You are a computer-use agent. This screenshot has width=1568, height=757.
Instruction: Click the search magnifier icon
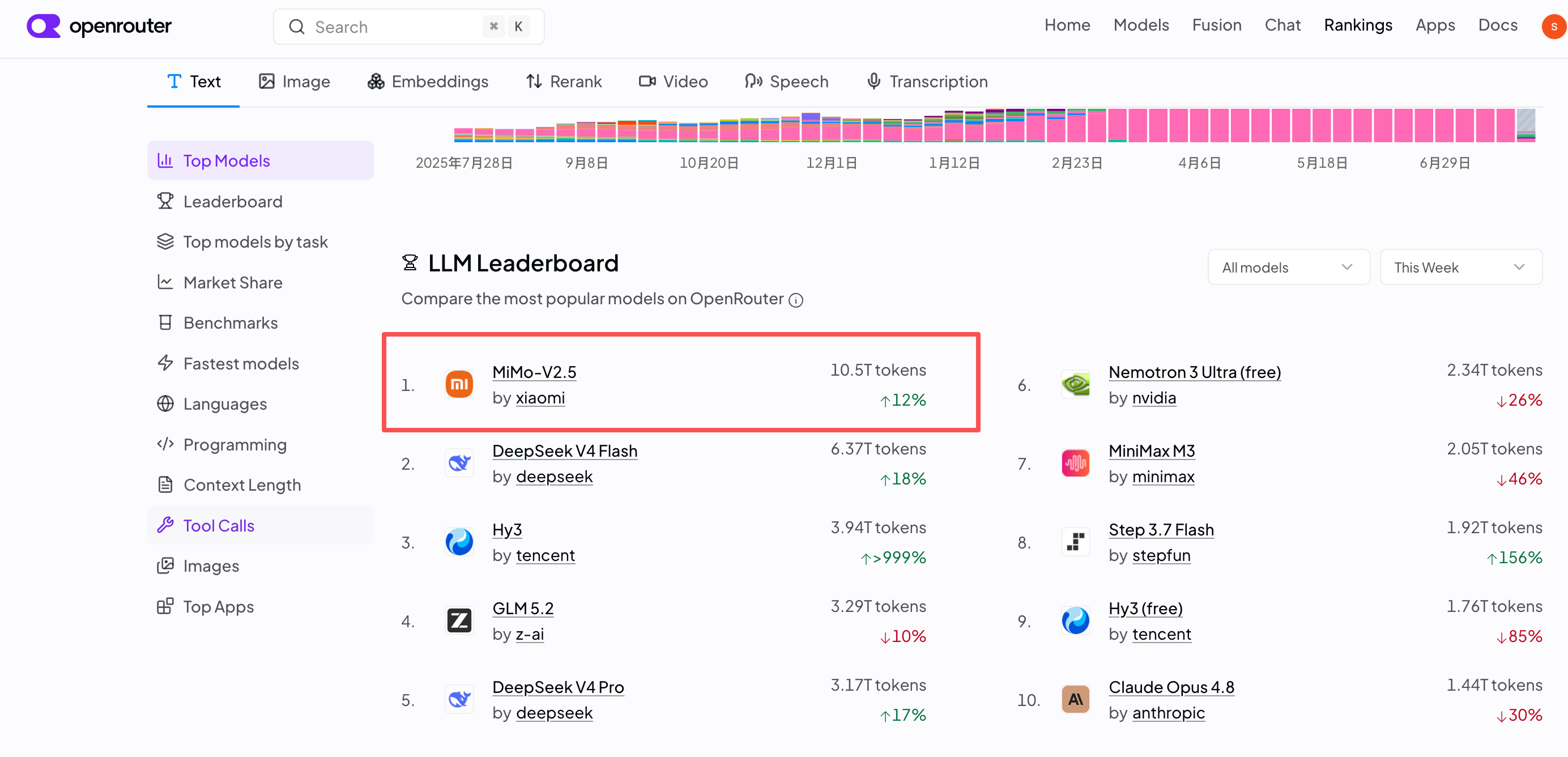click(296, 27)
